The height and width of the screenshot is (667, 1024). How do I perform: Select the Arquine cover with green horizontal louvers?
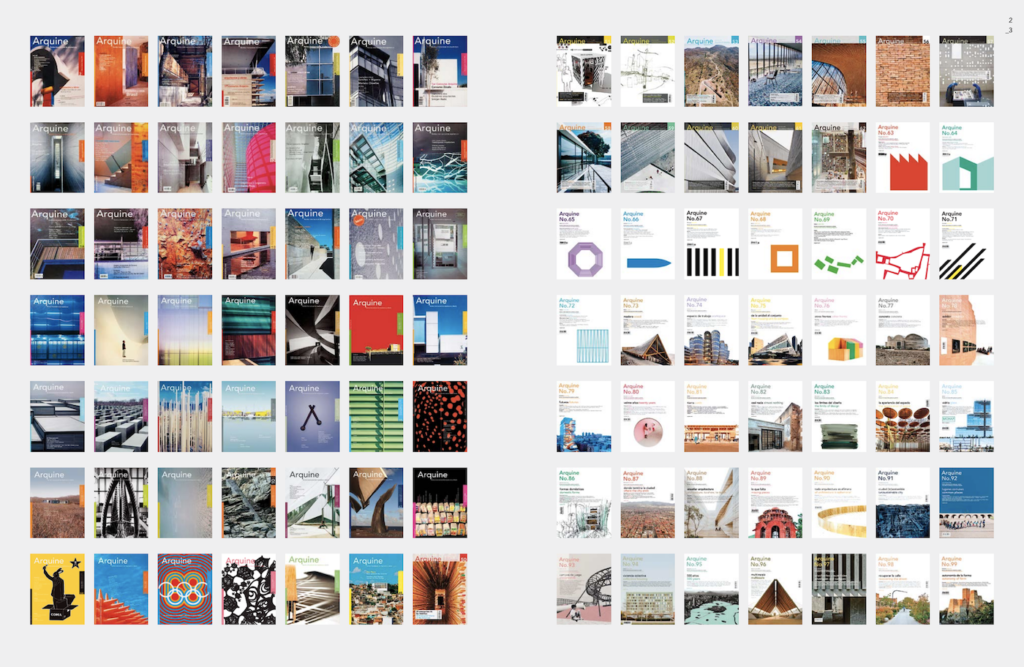point(376,416)
